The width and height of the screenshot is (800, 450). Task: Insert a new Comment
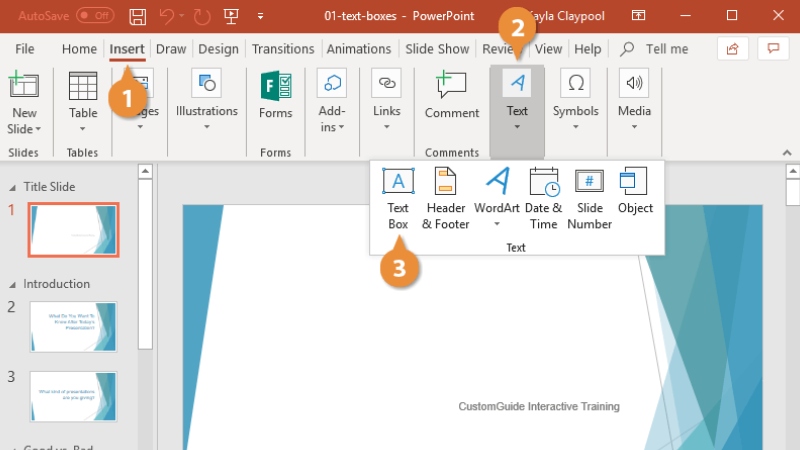[452, 95]
